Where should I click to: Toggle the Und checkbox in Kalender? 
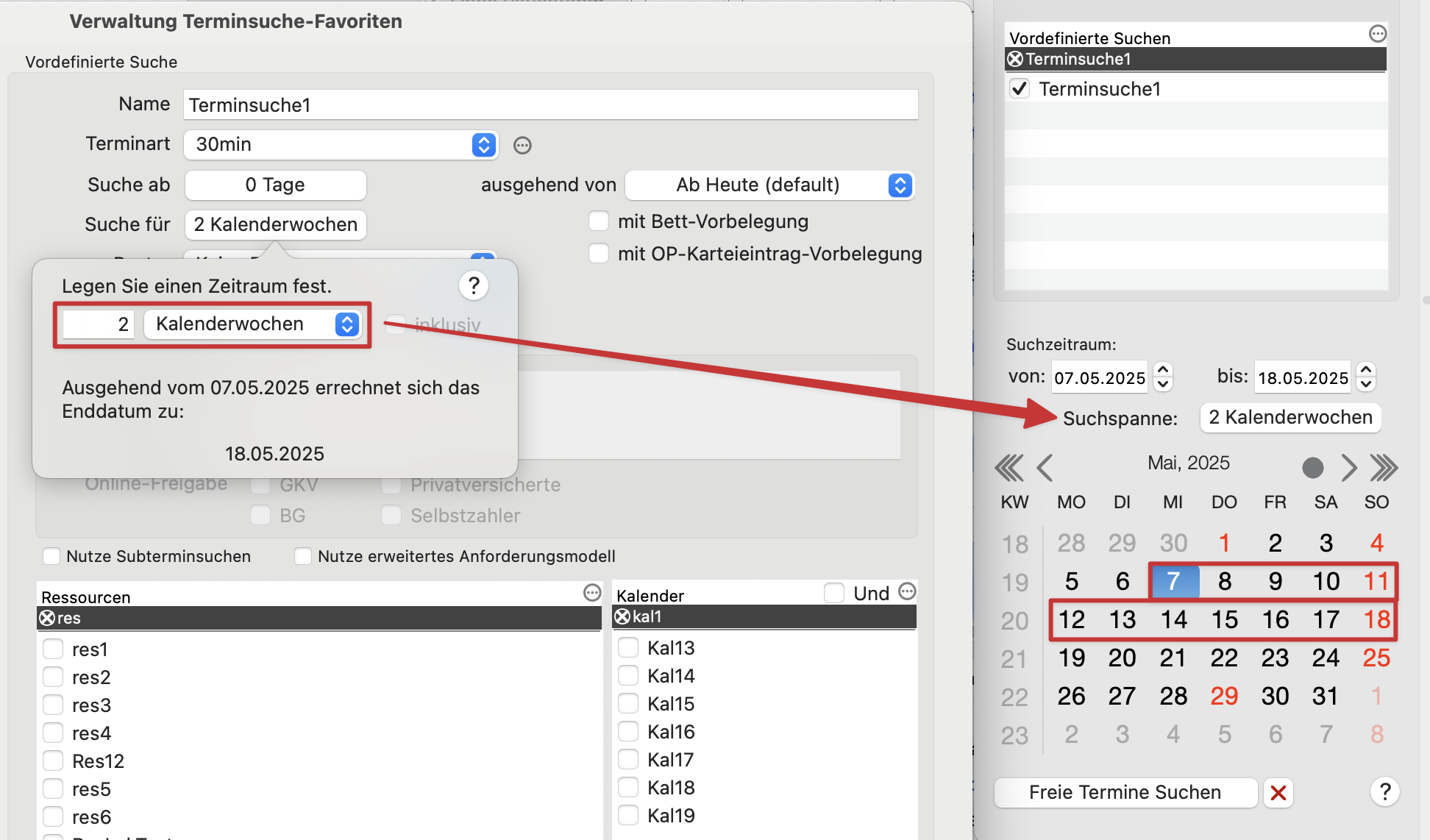[x=834, y=593]
